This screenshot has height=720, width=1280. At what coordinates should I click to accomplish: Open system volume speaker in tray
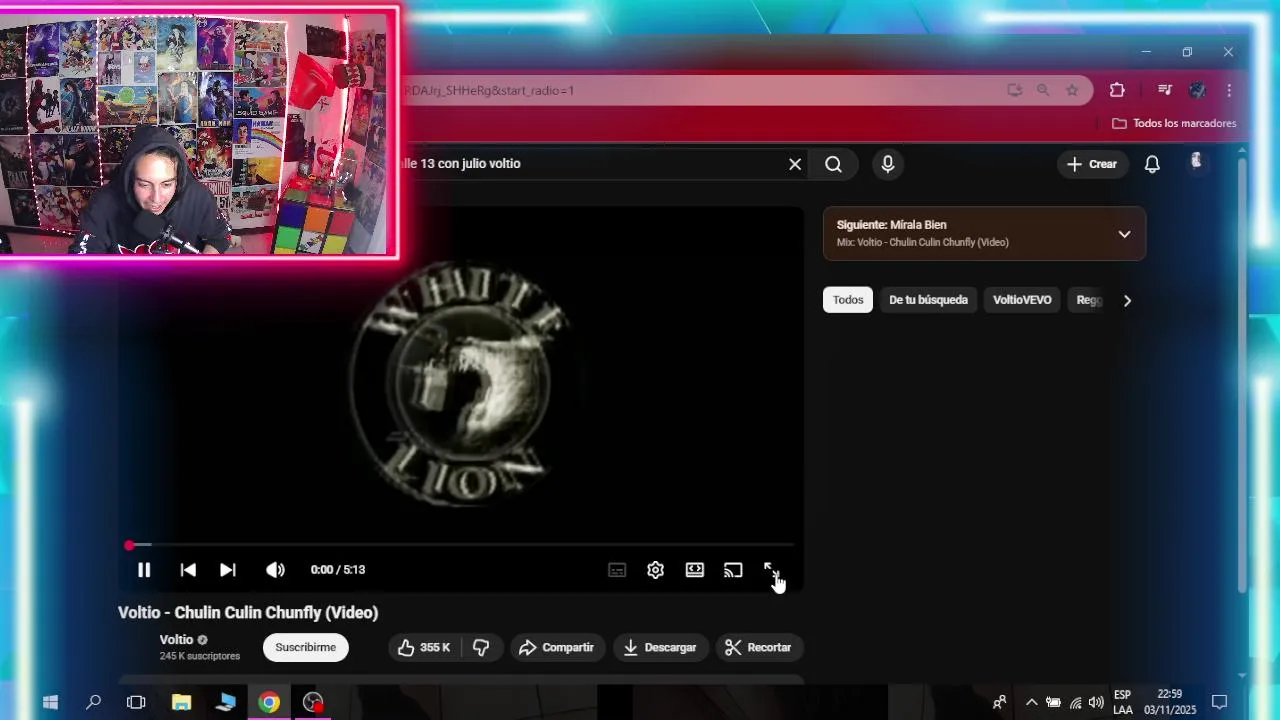pos(1096,702)
